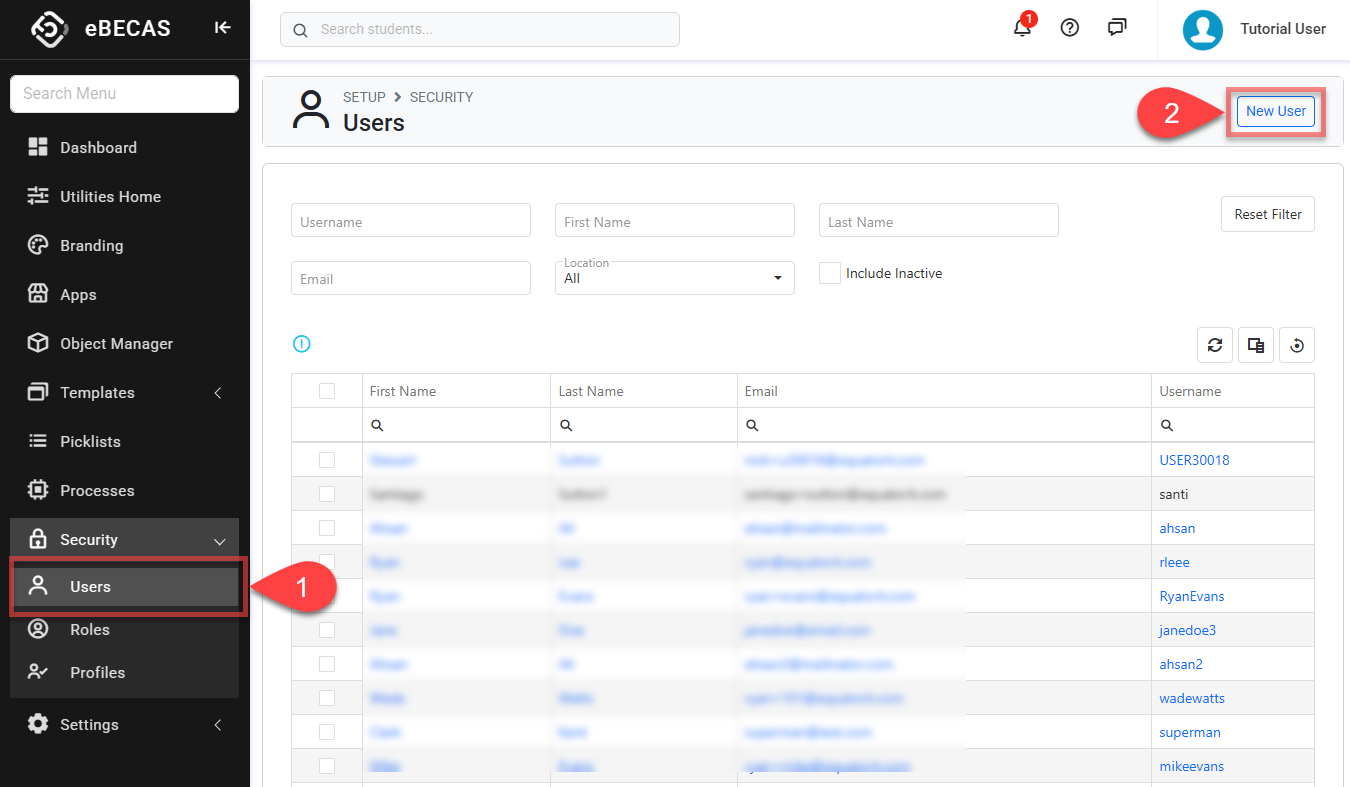Open the column chooser icon
Viewport: 1350px width, 787px height.
[1255, 345]
